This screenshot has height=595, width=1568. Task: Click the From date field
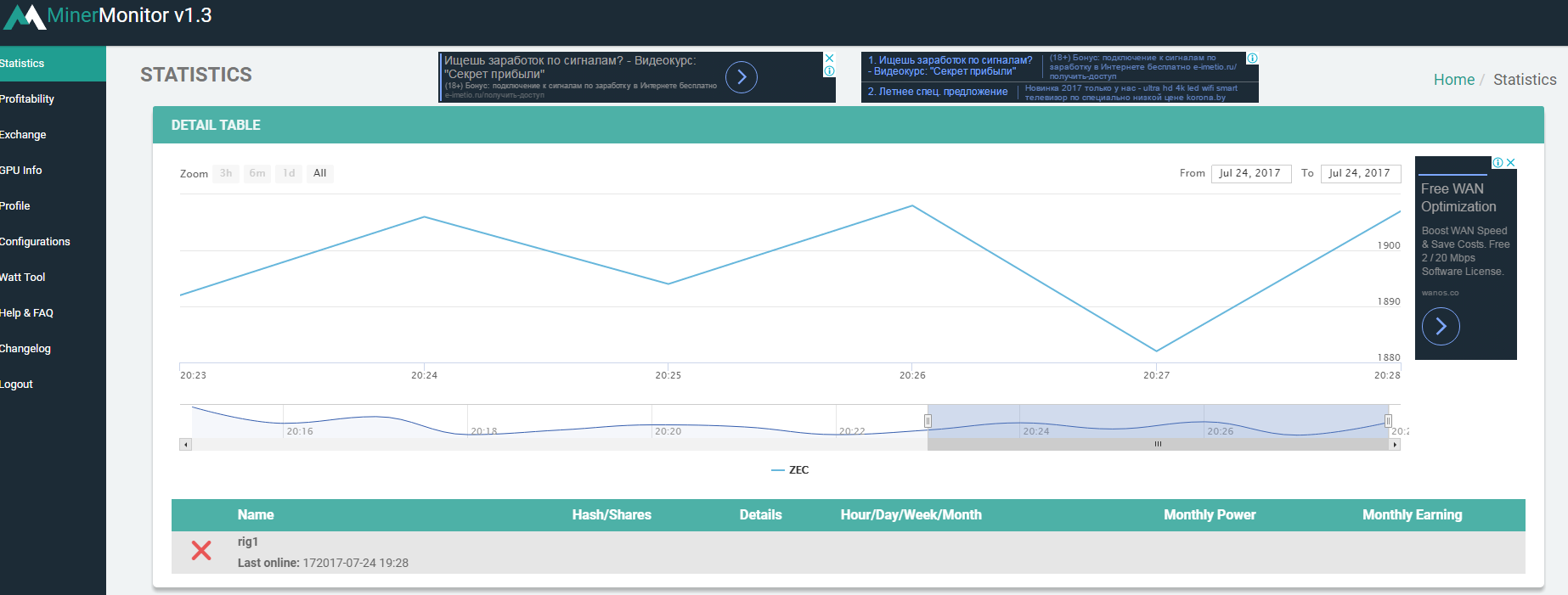(1251, 173)
